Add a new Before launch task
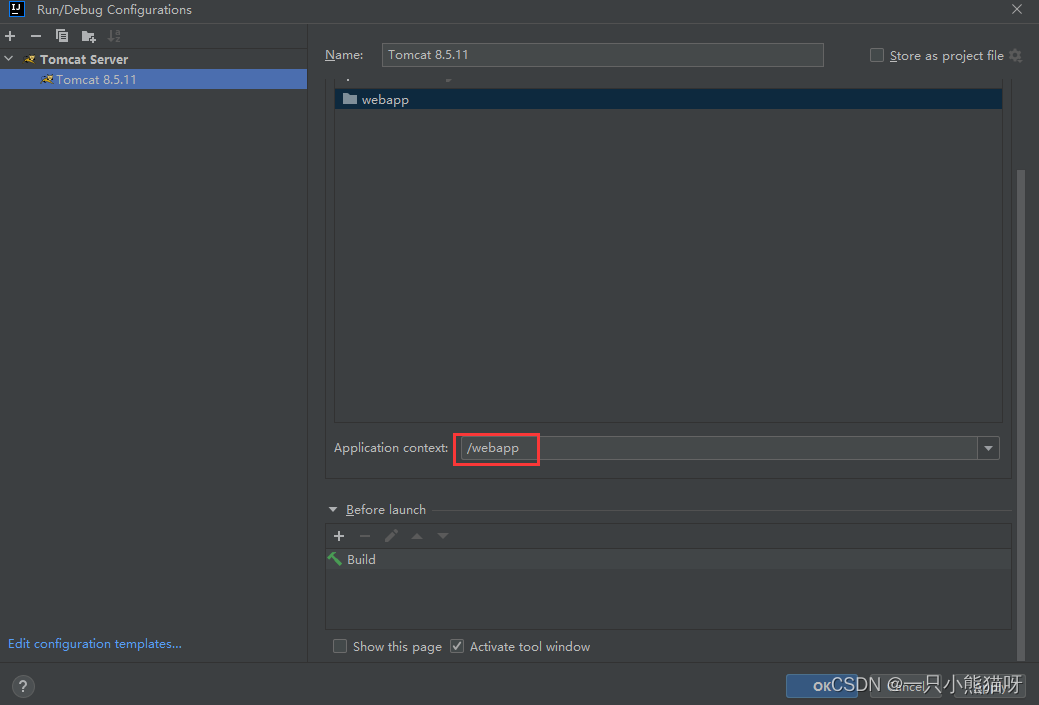 [x=339, y=536]
